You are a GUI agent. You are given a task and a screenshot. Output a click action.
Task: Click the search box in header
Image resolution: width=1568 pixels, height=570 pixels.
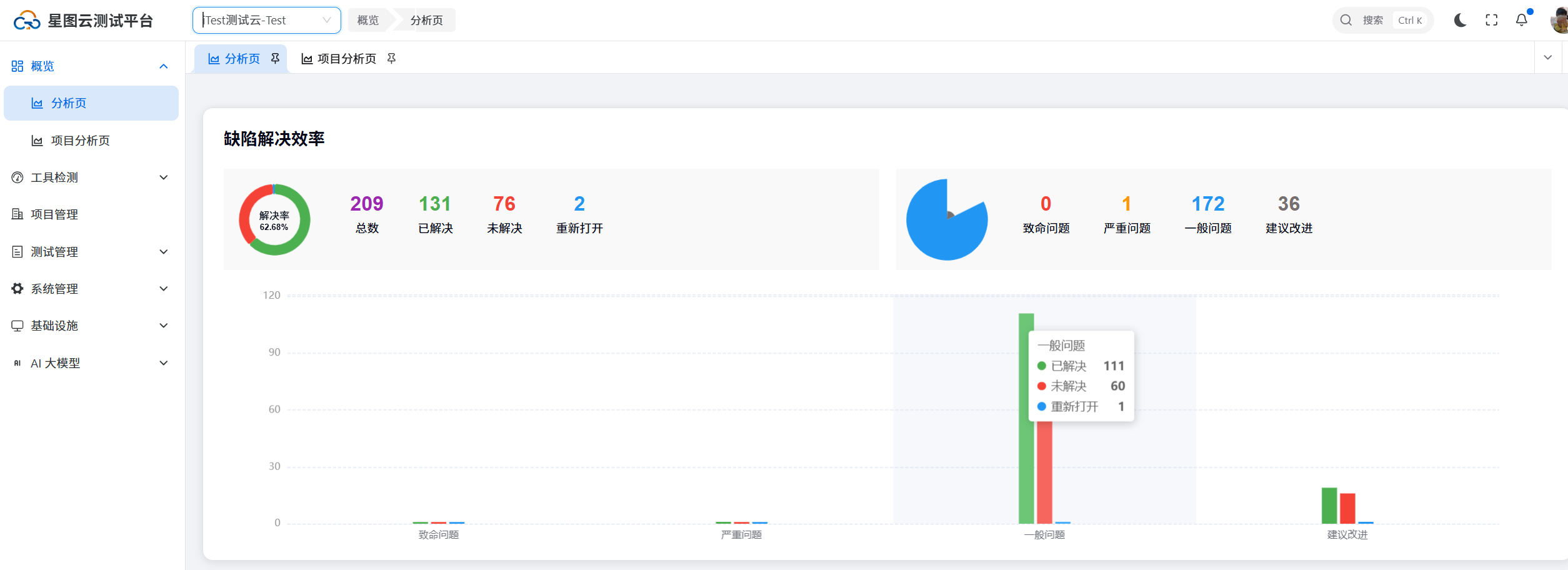[x=1382, y=21]
